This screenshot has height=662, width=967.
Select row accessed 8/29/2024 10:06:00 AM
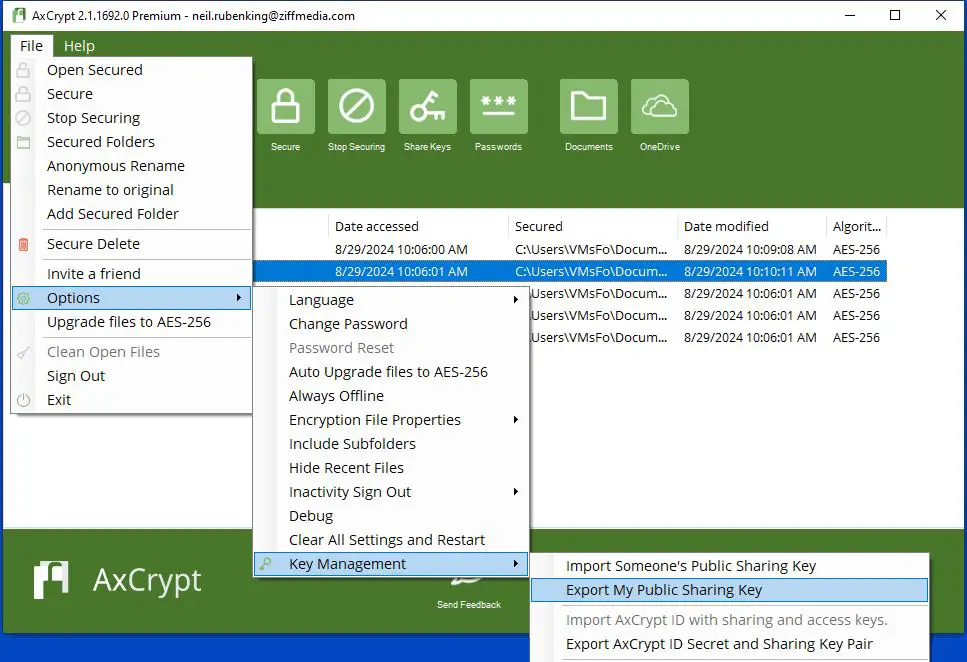point(570,250)
